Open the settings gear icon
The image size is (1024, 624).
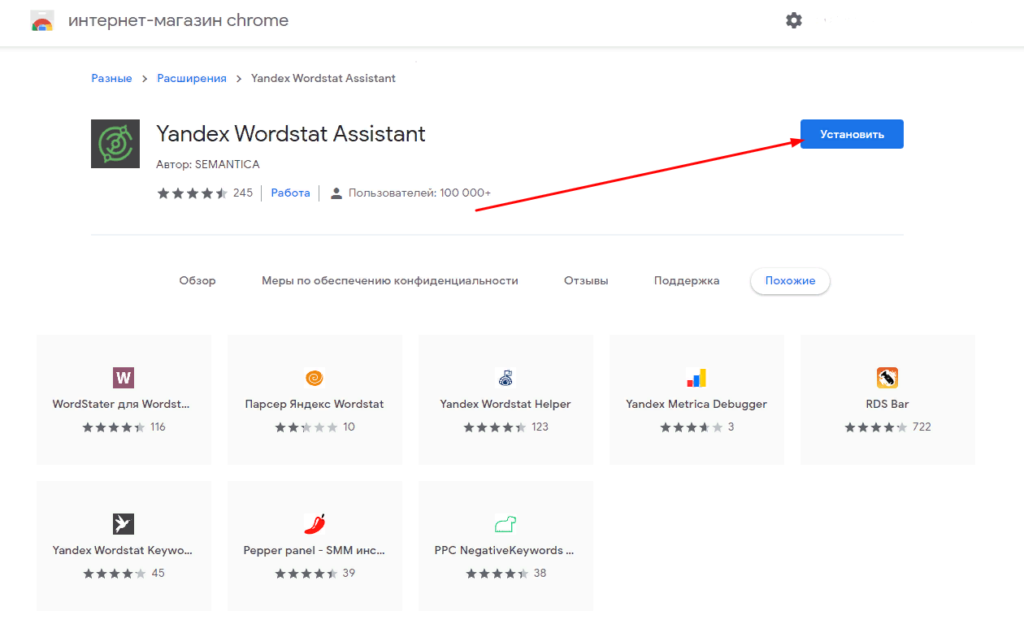(793, 20)
